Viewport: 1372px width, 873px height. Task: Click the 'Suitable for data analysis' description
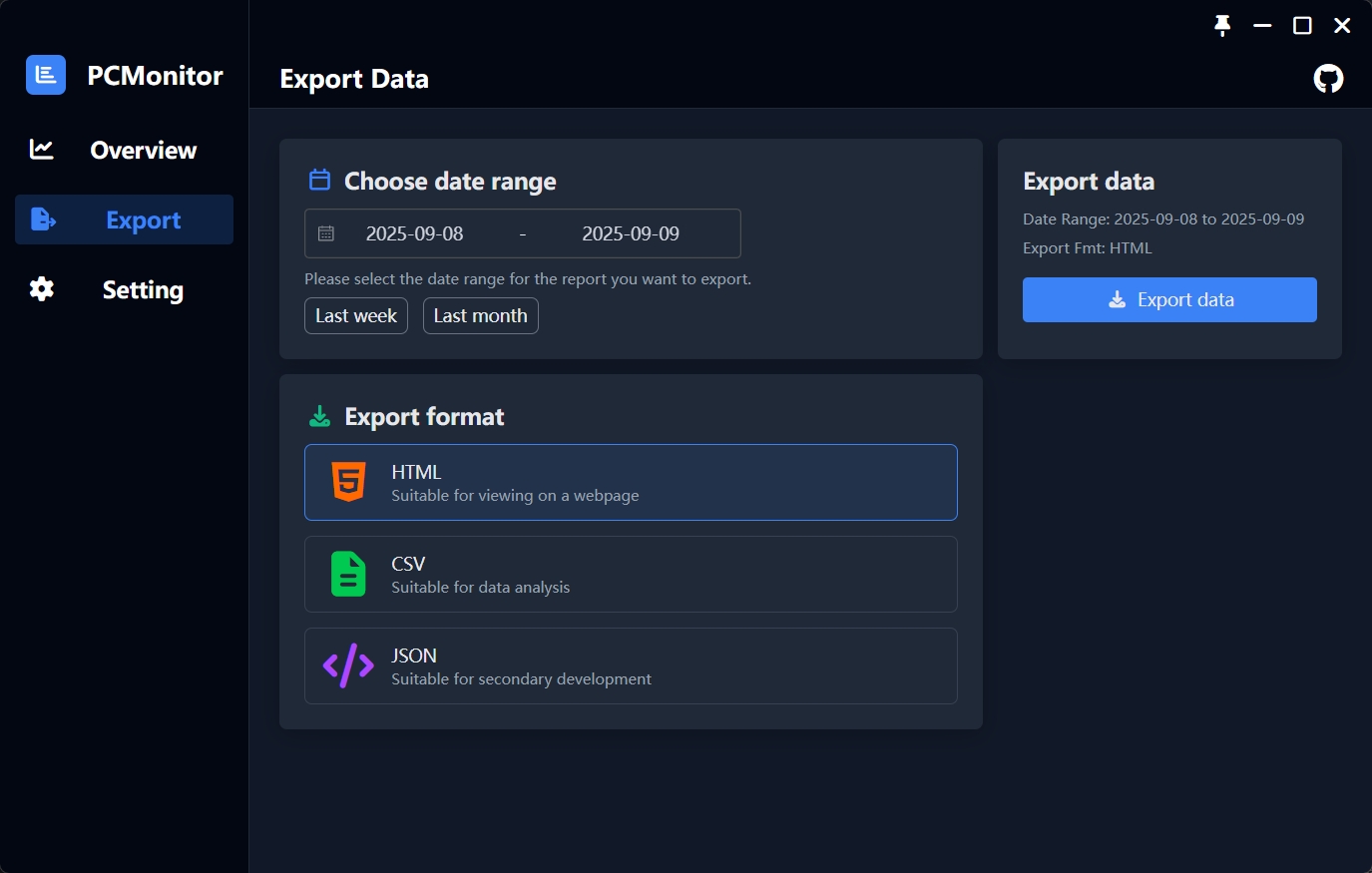[x=481, y=587]
